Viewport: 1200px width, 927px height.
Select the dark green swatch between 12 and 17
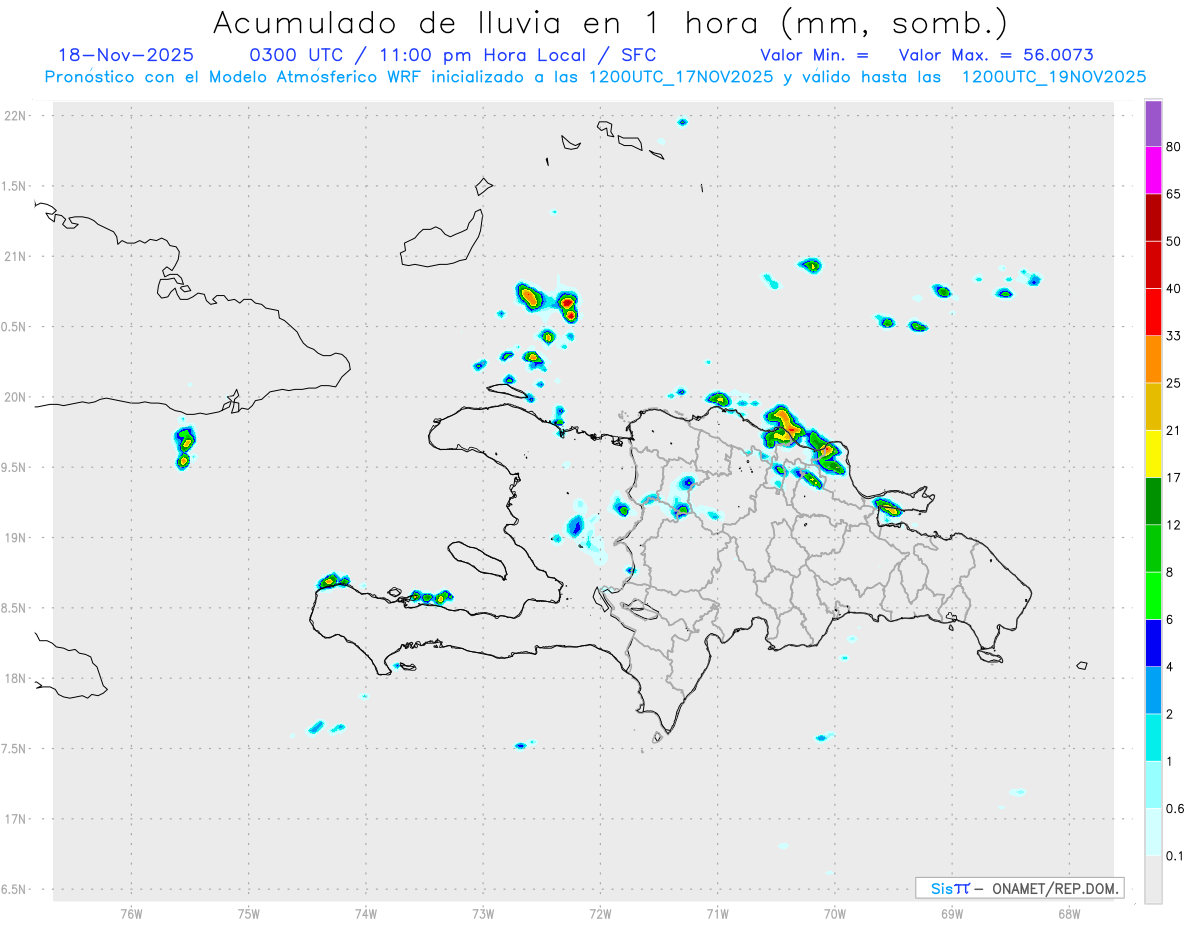[x=1153, y=500]
